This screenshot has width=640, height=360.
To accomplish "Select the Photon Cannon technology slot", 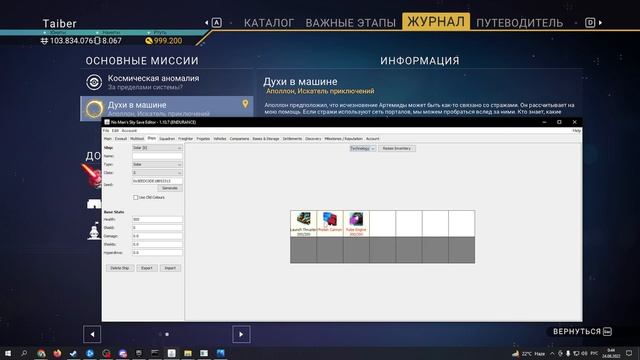I will (x=330, y=223).
